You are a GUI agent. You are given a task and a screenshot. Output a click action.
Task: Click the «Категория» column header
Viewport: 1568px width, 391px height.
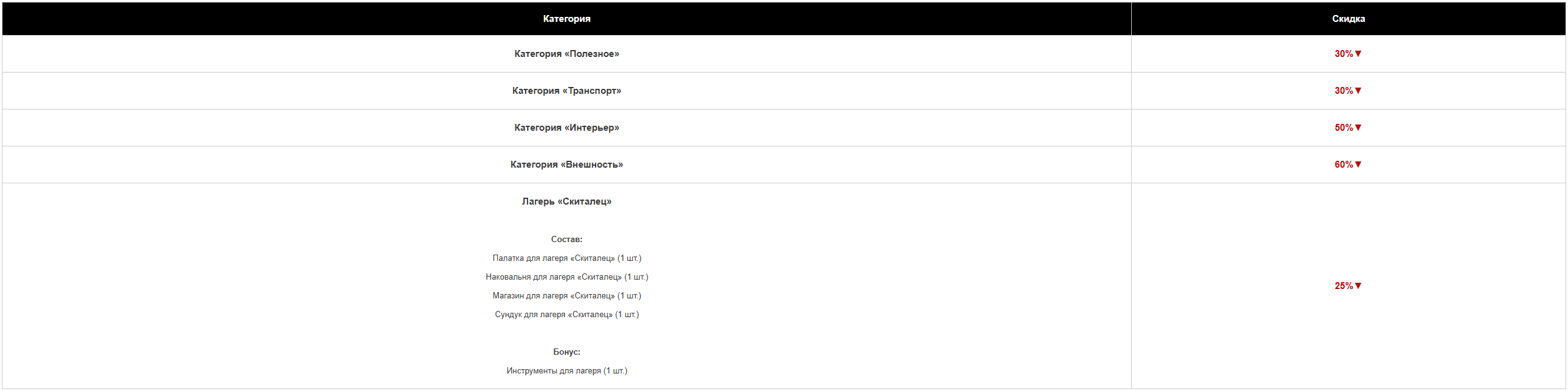pyautogui.click(x=566, y=19)
